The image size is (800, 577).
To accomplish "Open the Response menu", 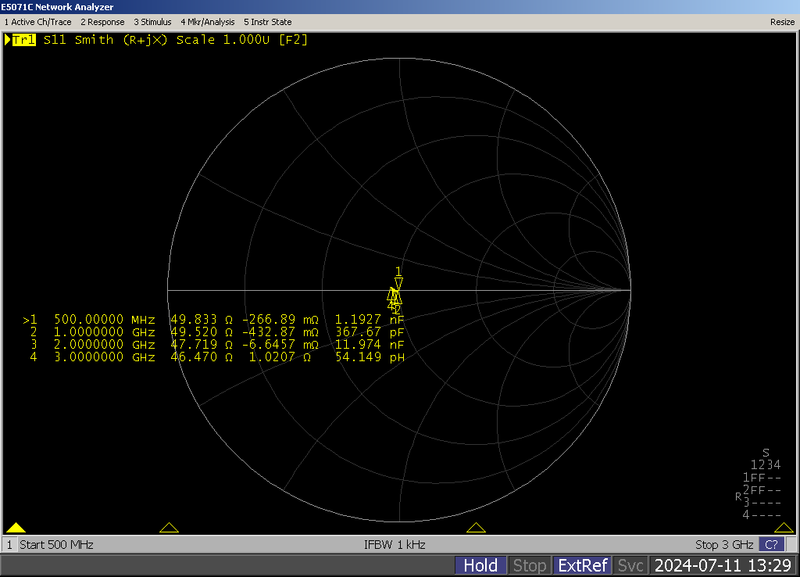I will pyautogui.click(x=102, y=21).
